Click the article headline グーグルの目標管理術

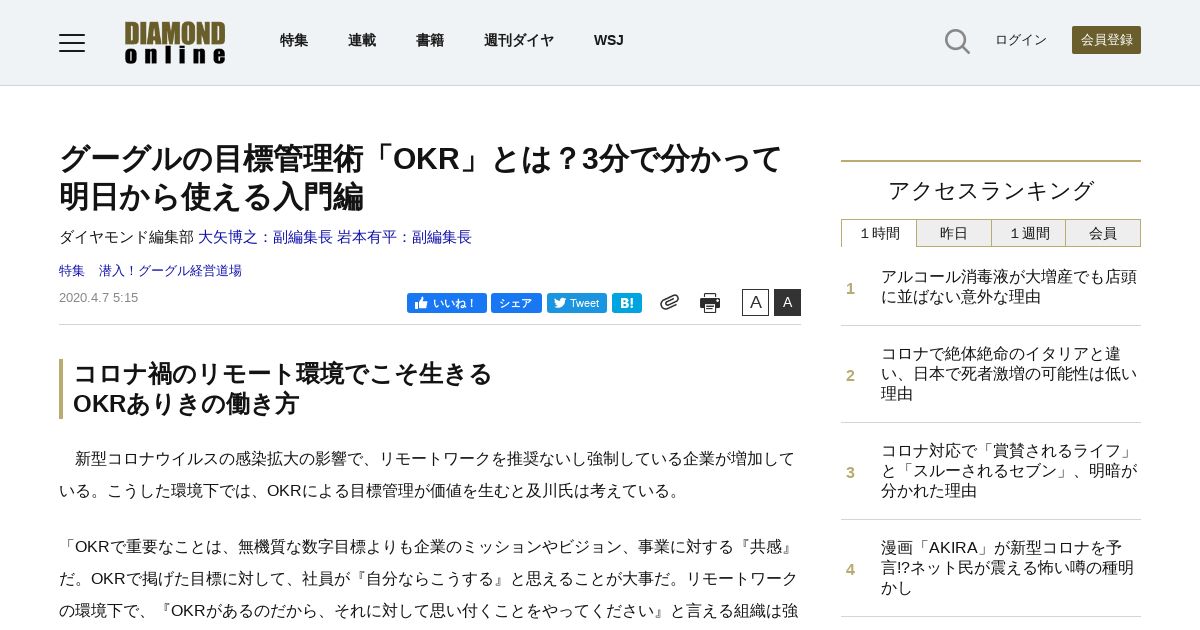point(420,177)
